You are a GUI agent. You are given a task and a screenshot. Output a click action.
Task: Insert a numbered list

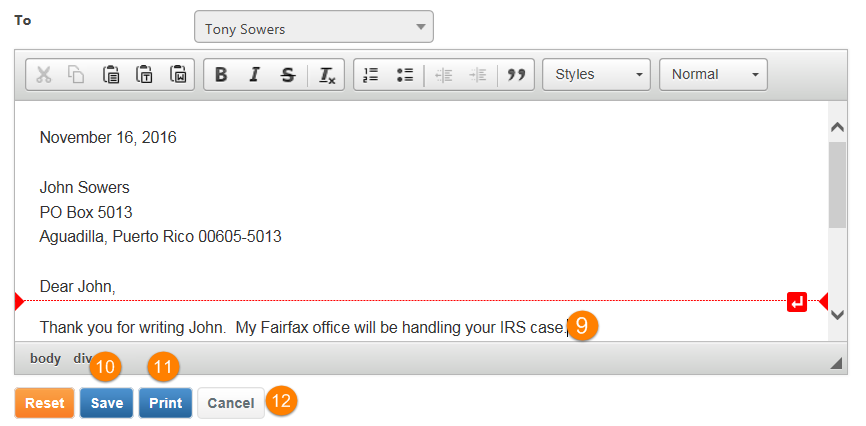point(371,75)
